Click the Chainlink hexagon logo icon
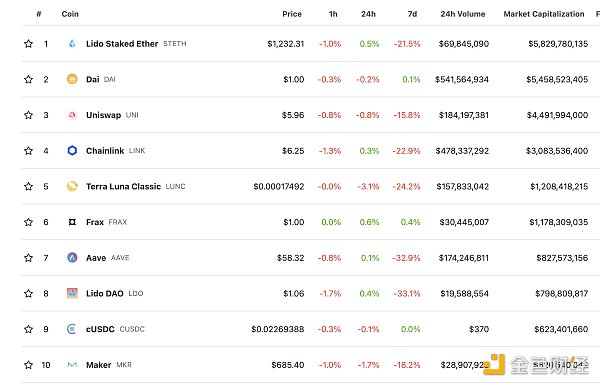600x386 pixels. coord(72,150)
